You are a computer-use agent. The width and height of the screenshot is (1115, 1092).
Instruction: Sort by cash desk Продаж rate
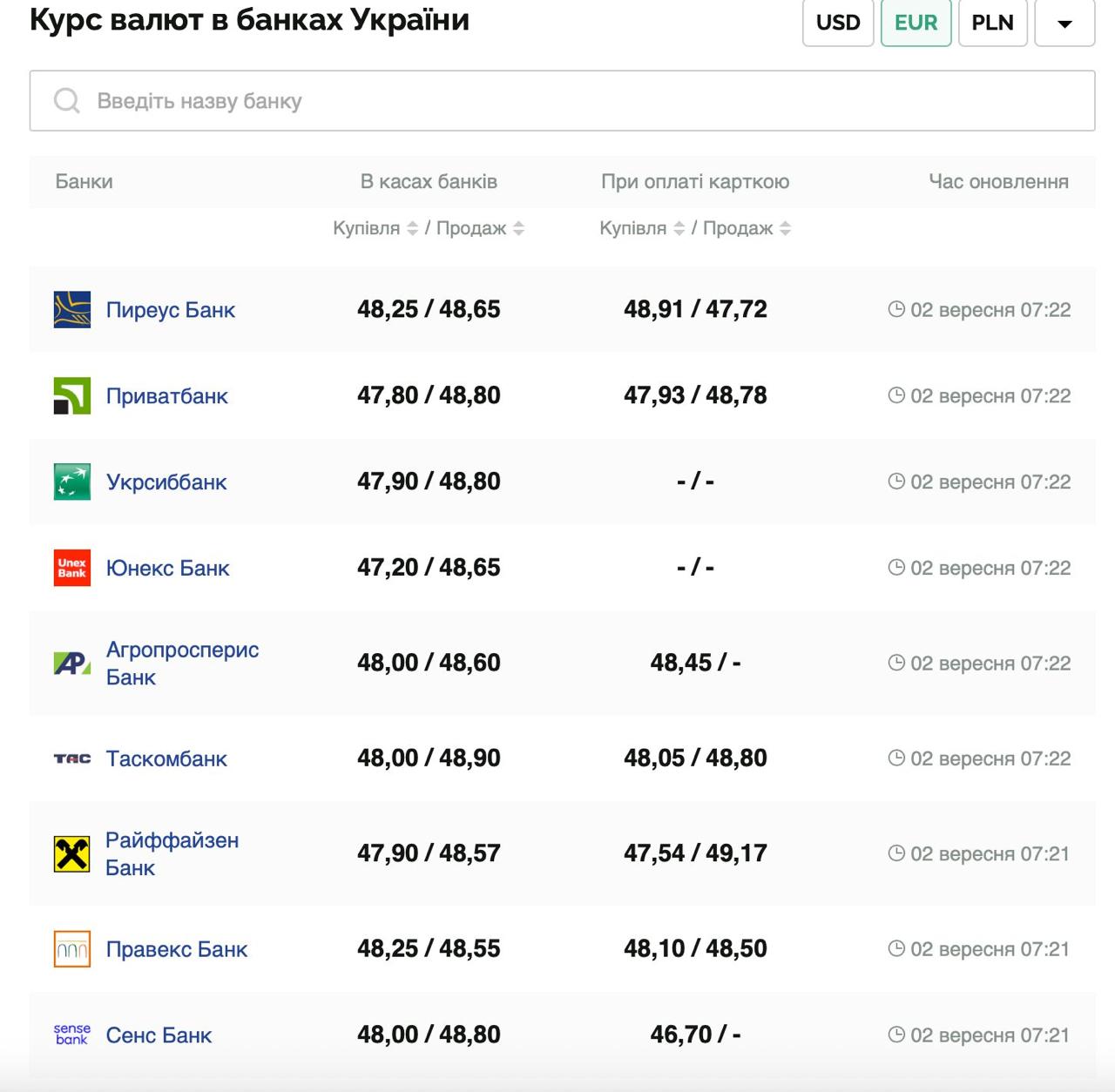[519, 229]
